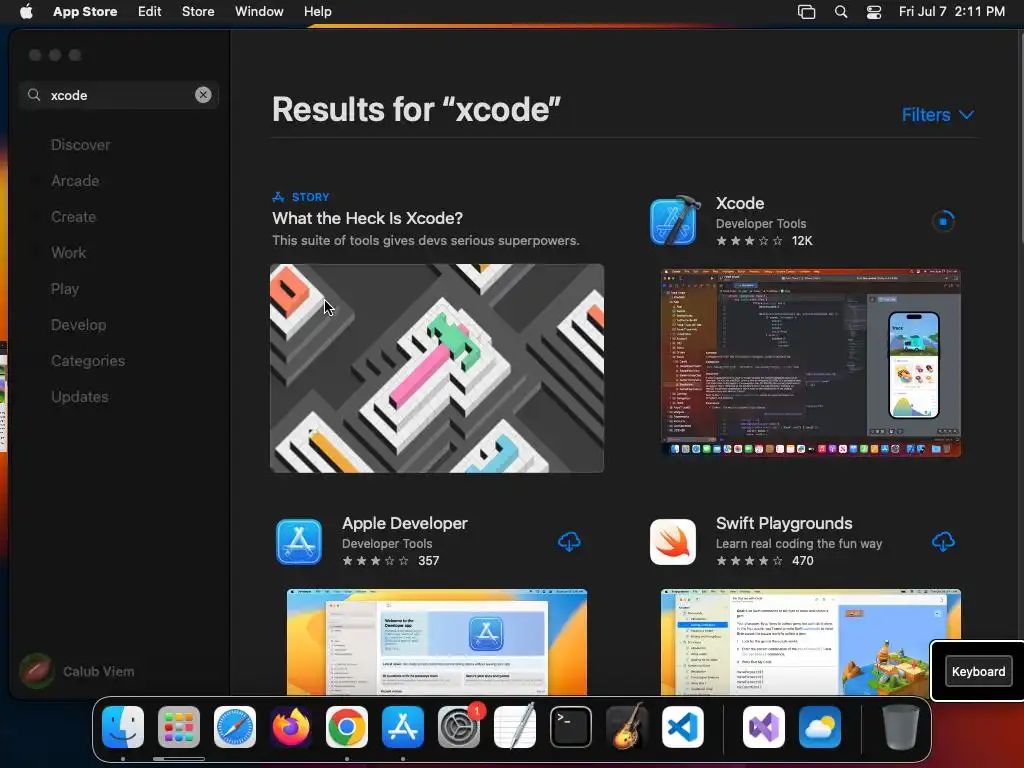Open Control Center in menu bar
This screenshot has width=1024, height=768.
[874, 12]
